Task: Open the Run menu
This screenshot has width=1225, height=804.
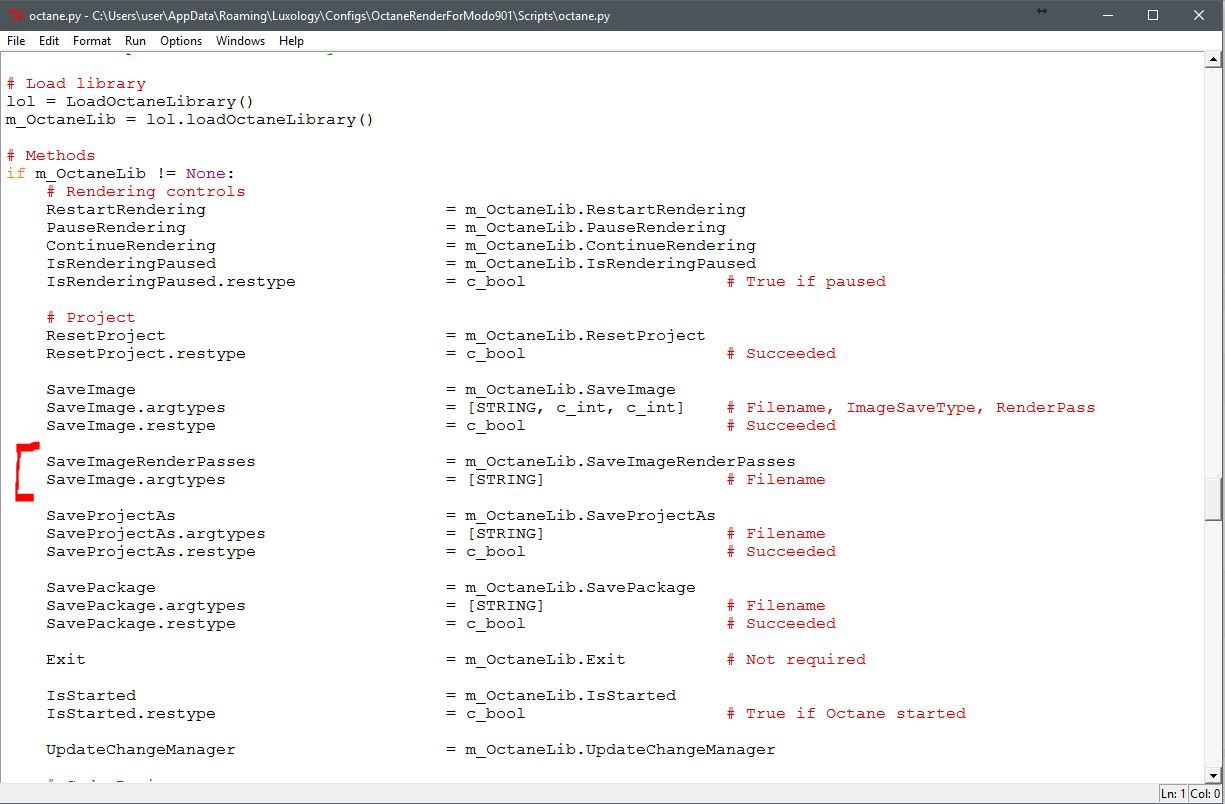Action: tap(135, 41)
